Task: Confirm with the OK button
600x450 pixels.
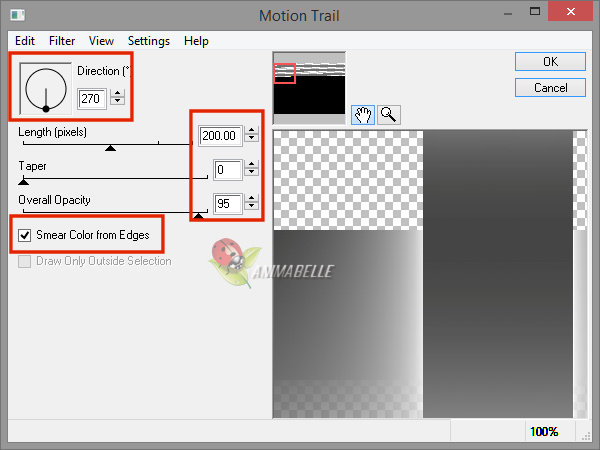Action: (x=550, y=62)
